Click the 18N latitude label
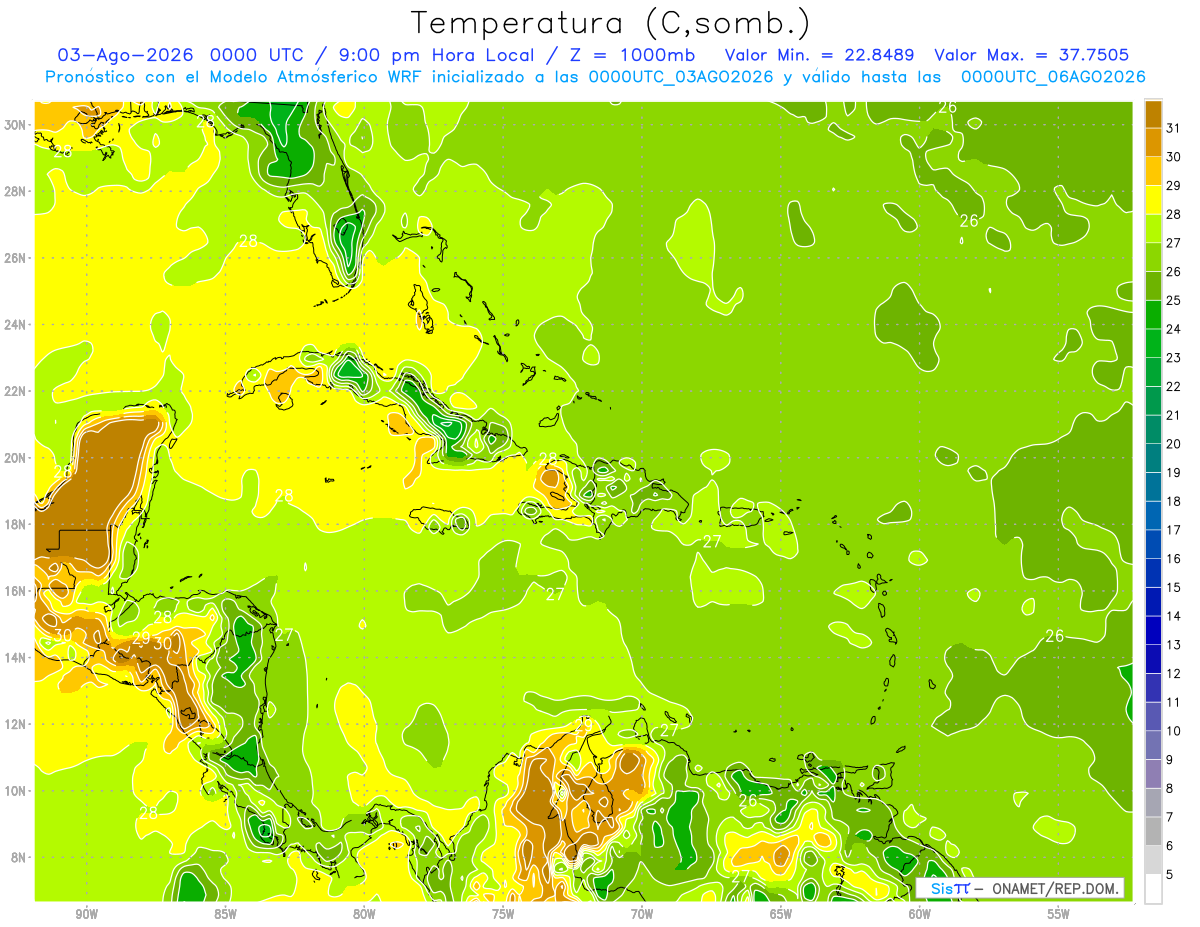This screenshot has width=1200, height=927. 16,524
